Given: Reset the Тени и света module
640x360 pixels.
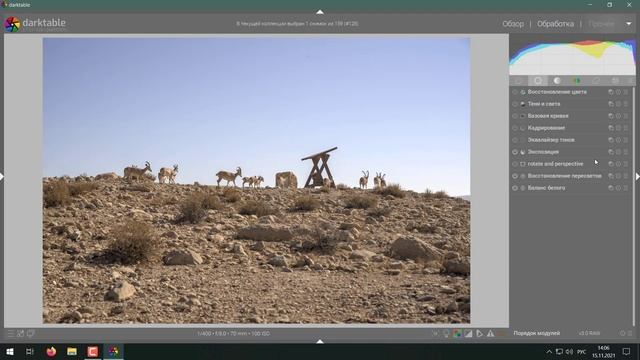Looking at the screenshot, I should (618, 104).
